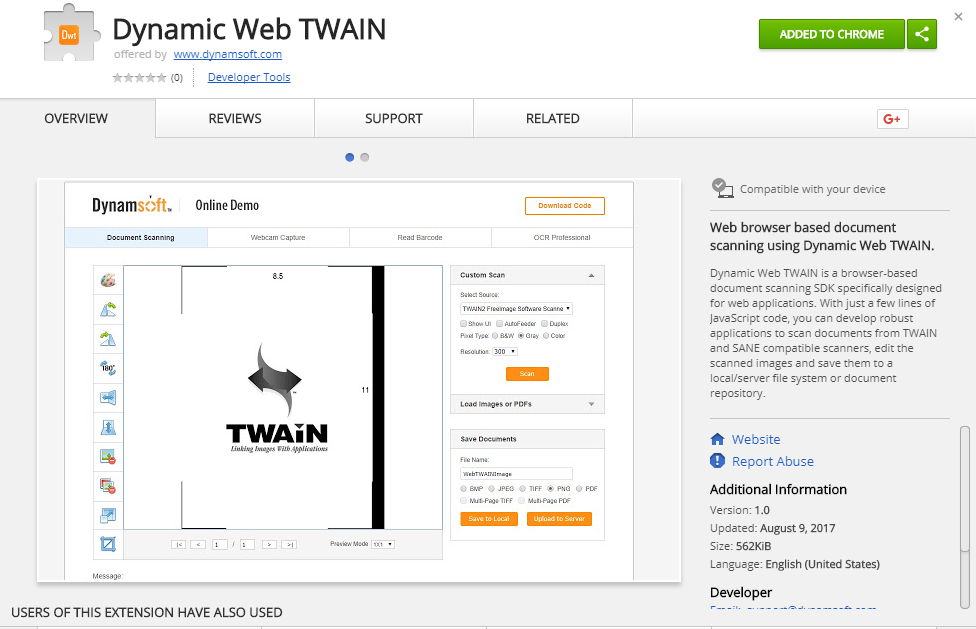Click the share icon beside Added to Chrome
This screenshot has width=976, height=629.
click(x=922, y=34)
